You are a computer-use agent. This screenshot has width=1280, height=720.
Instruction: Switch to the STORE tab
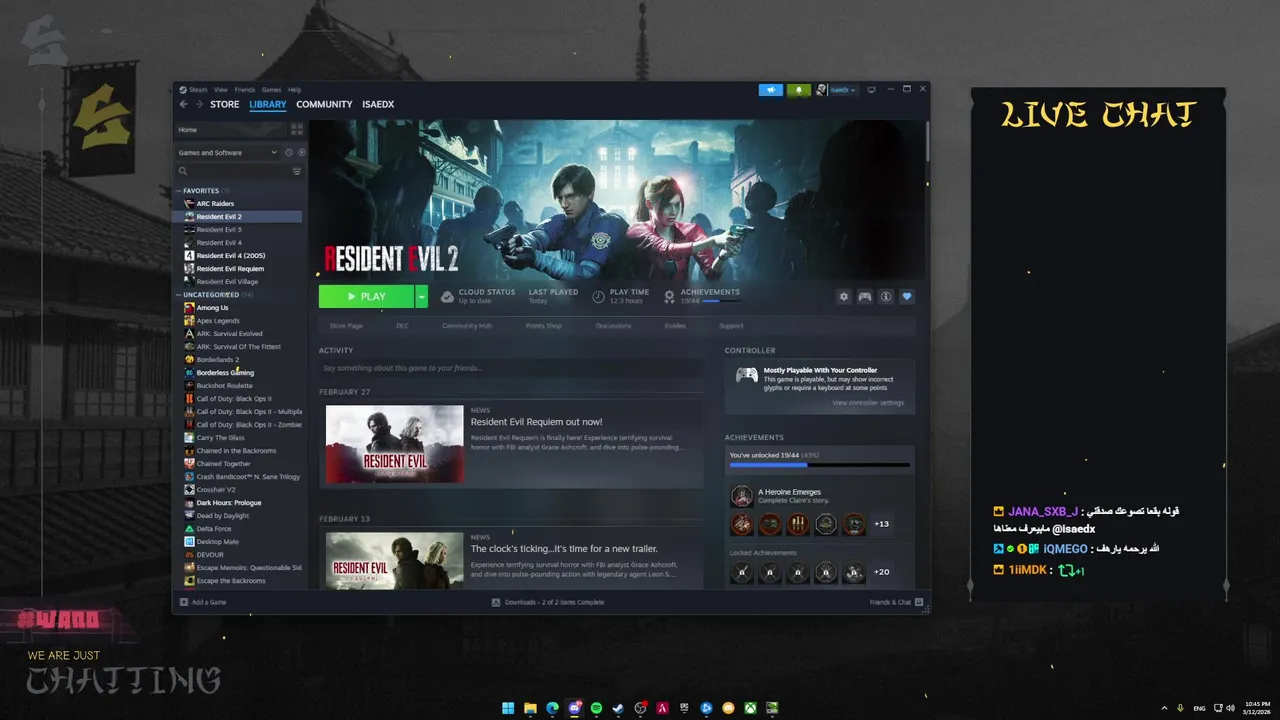225,104
